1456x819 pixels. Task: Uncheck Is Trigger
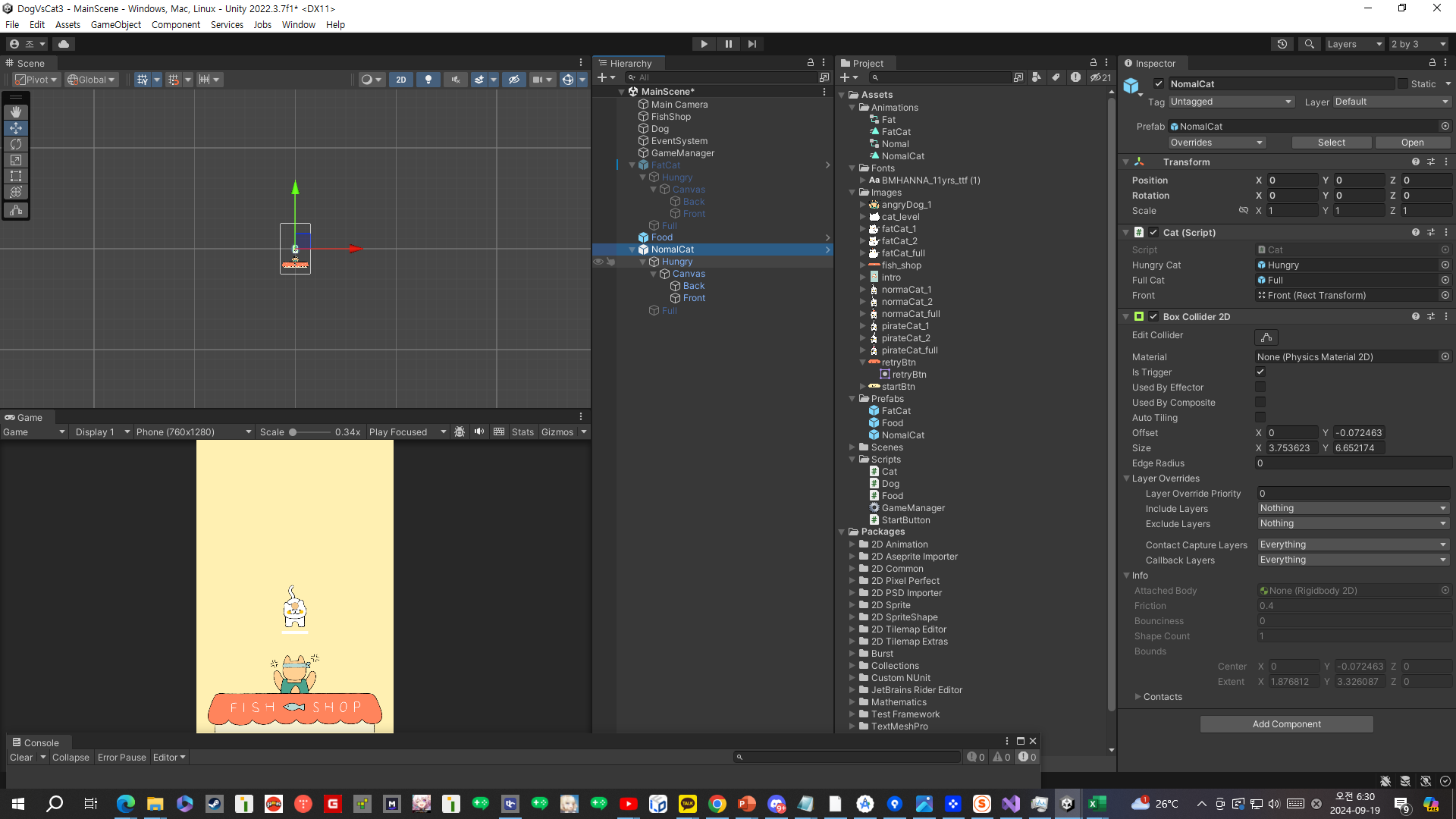click(x=1260, y=372)
